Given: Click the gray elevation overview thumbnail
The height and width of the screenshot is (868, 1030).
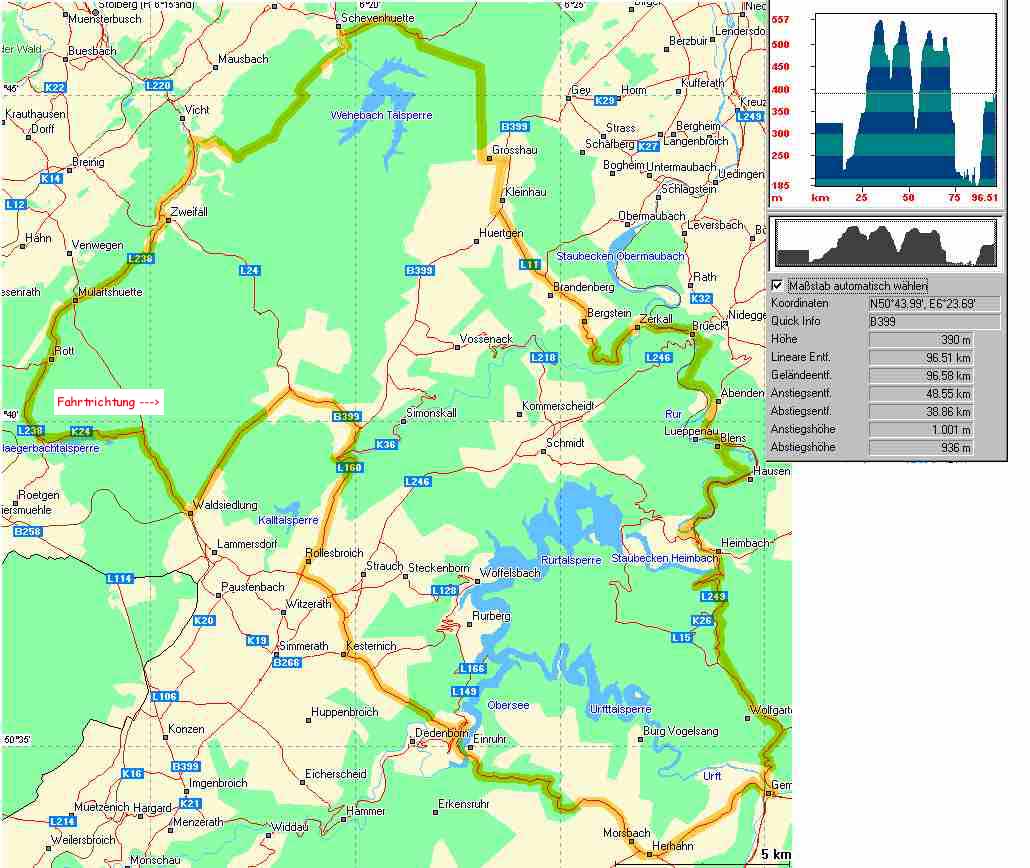Looking at the screenshot, I should (x=886, y=244).
